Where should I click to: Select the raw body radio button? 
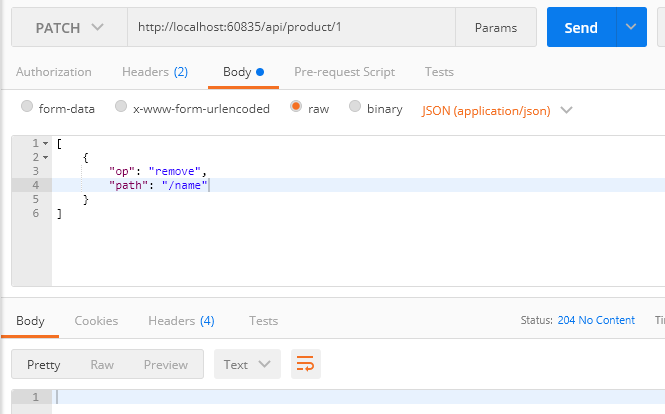click(296, 107)
